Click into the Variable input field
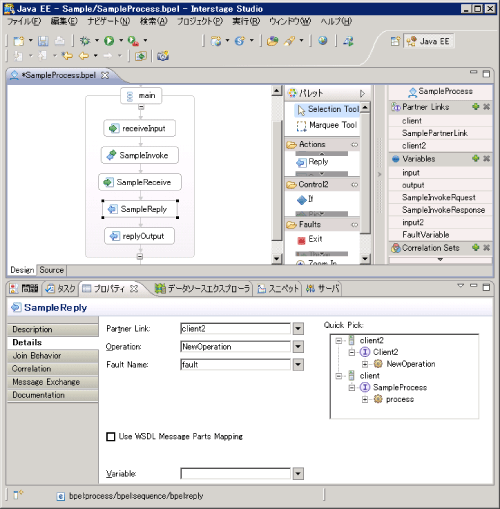 (235, 474)
